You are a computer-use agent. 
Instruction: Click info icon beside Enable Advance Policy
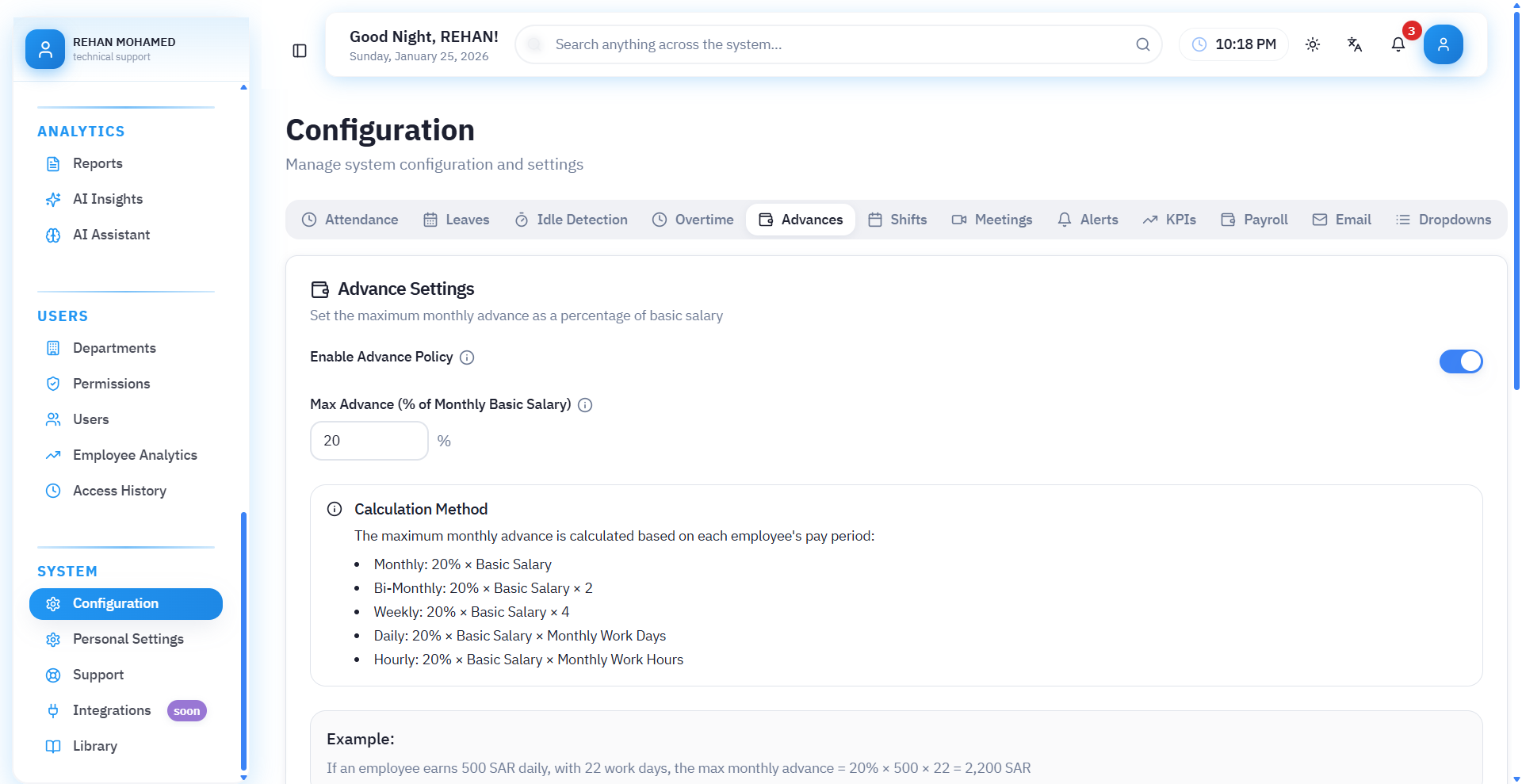(467, 358)
